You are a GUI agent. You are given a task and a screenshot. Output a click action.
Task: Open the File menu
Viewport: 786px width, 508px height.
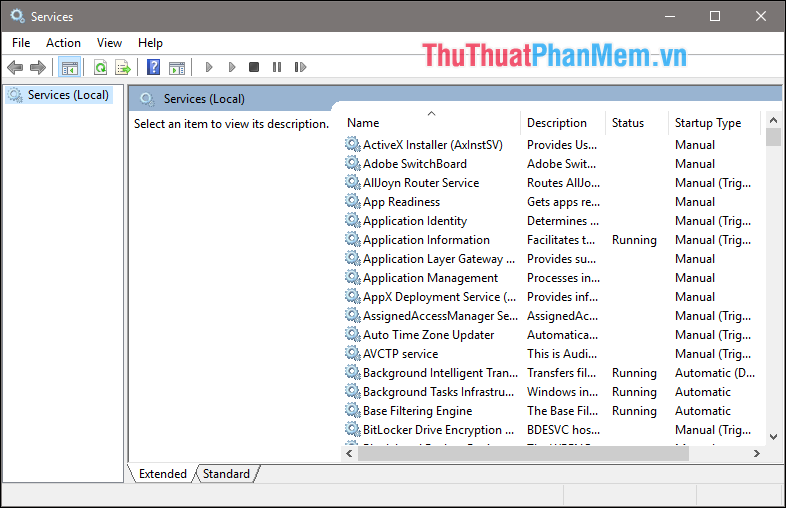(21, 43)
